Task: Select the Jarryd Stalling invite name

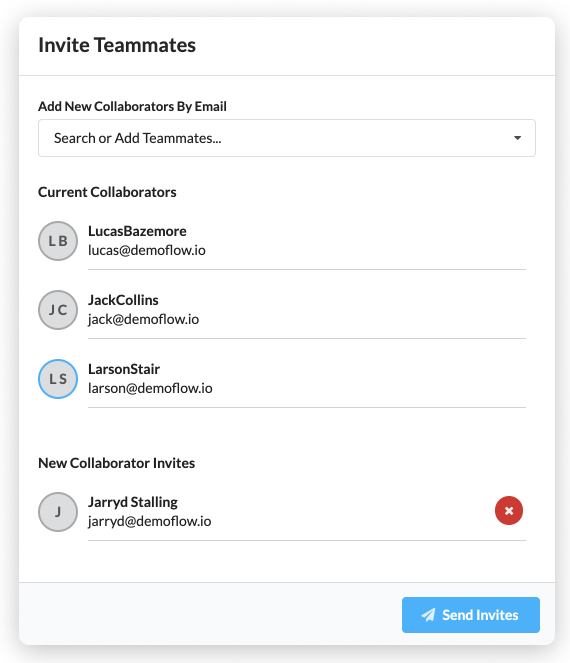Action: (x=133, y=502)
